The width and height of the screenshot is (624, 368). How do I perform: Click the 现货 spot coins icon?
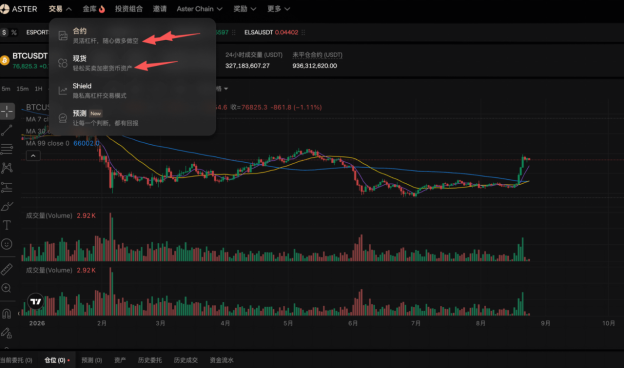click(x=63, y=63)
